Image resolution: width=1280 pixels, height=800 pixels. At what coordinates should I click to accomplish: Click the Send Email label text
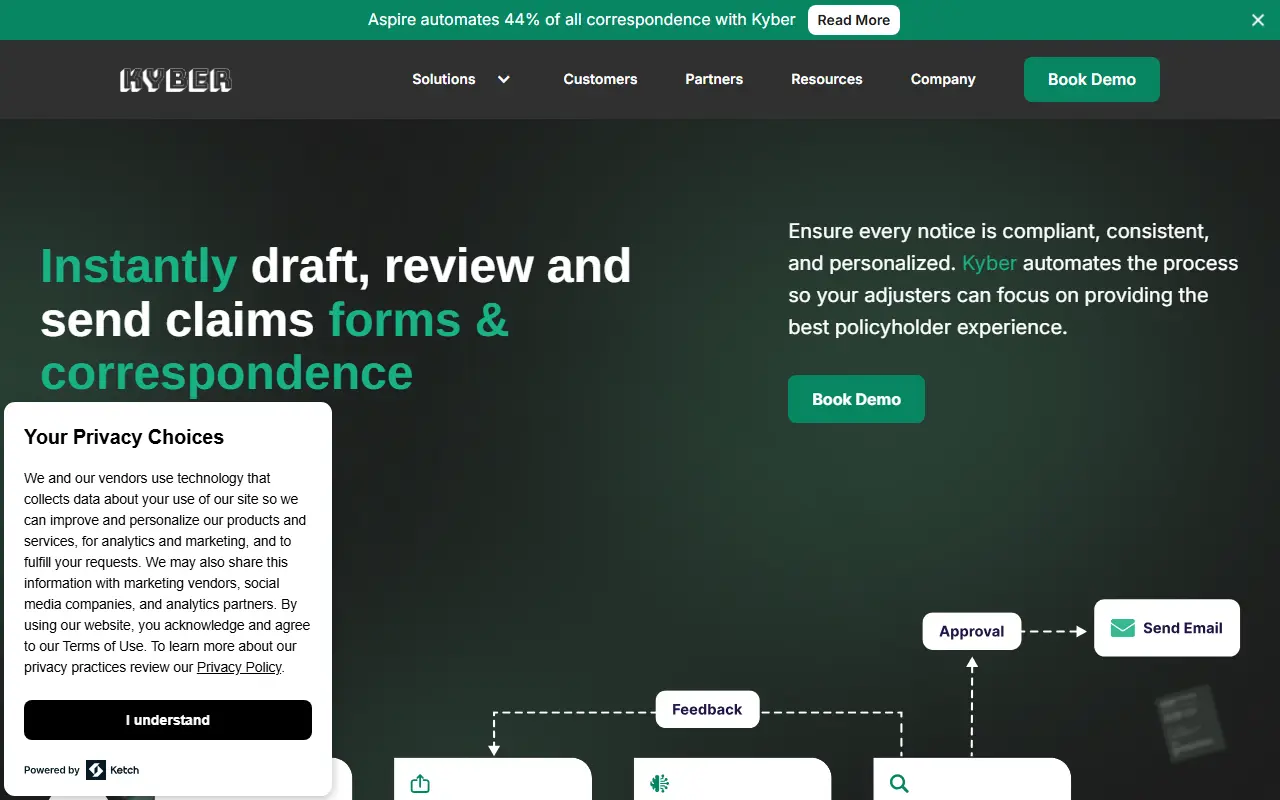pos(1183,628)
